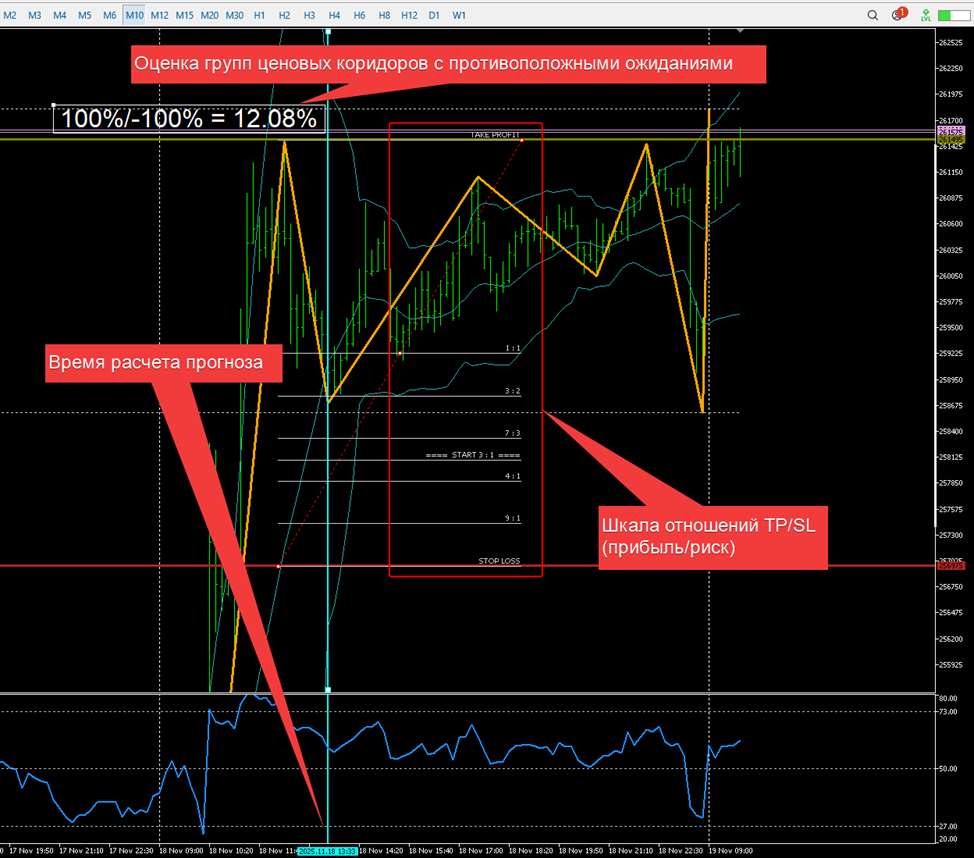Click the H6 timeframe button
974x858 pixels.
pos(359,15)
